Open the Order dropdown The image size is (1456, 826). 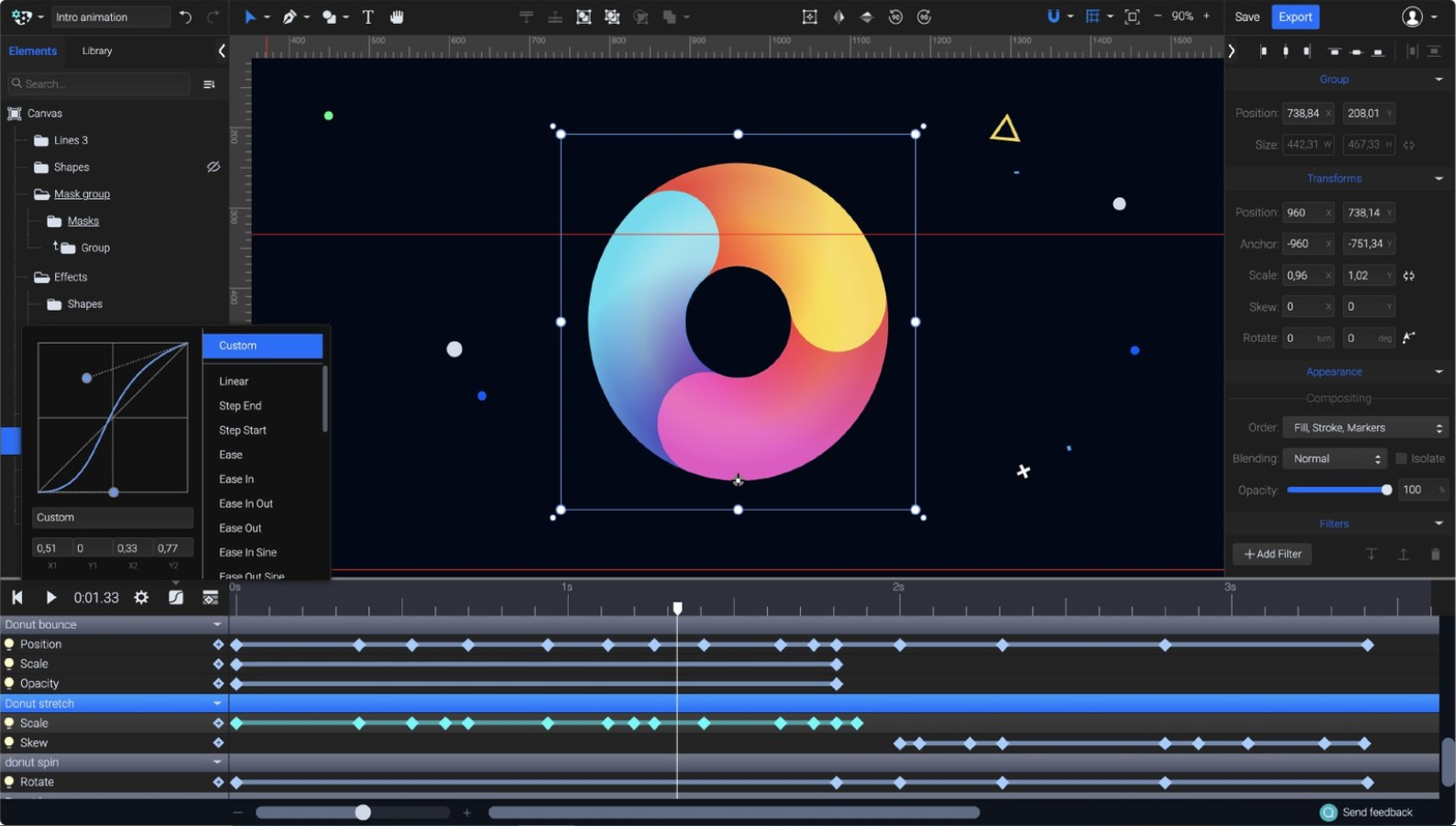click(x=1365, y=427)
